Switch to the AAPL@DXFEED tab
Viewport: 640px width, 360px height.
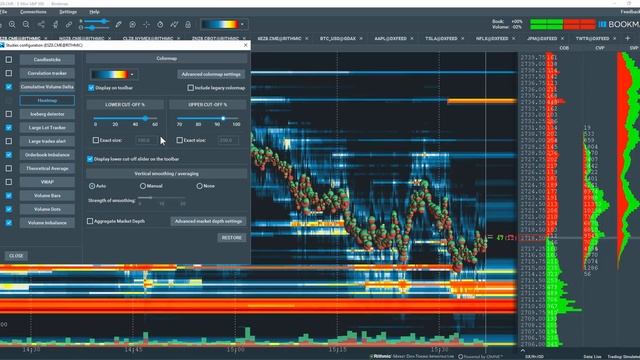[x=390, y=38]
